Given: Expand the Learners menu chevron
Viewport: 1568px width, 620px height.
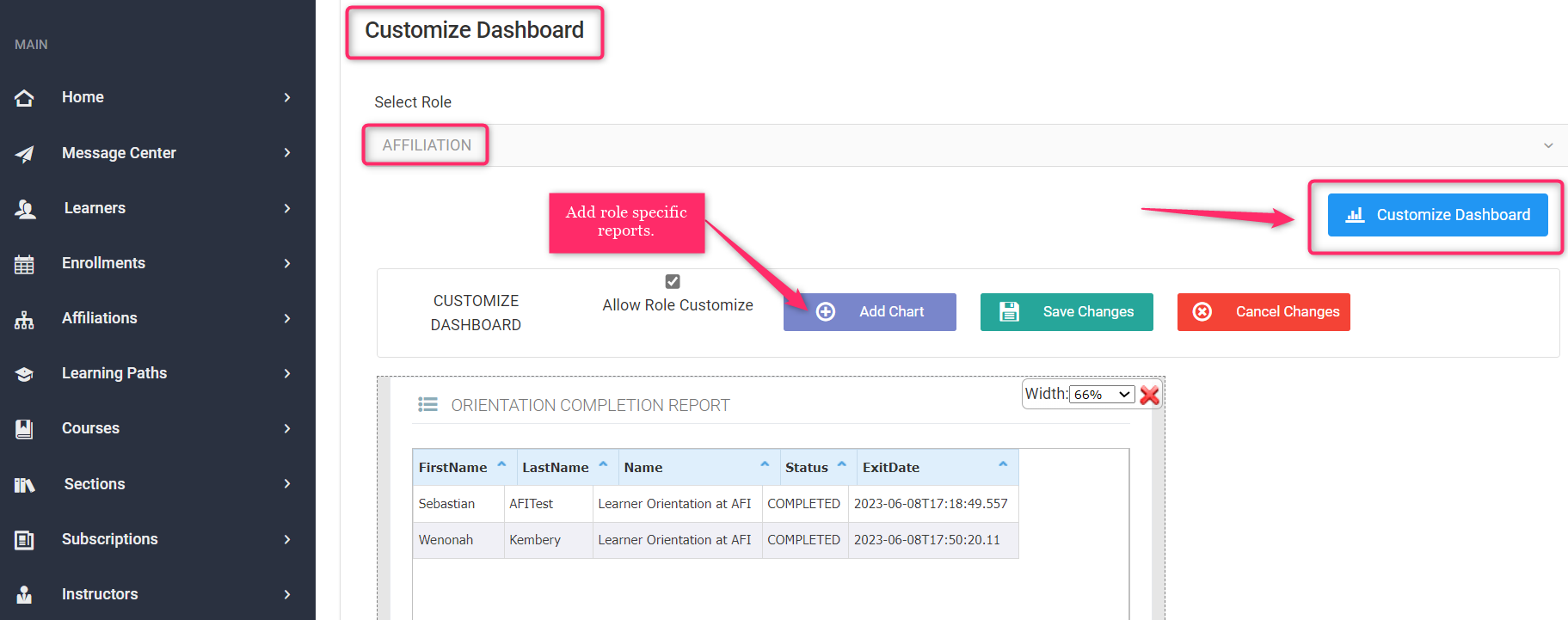Looking at the screenshot, I should [287, 208].
